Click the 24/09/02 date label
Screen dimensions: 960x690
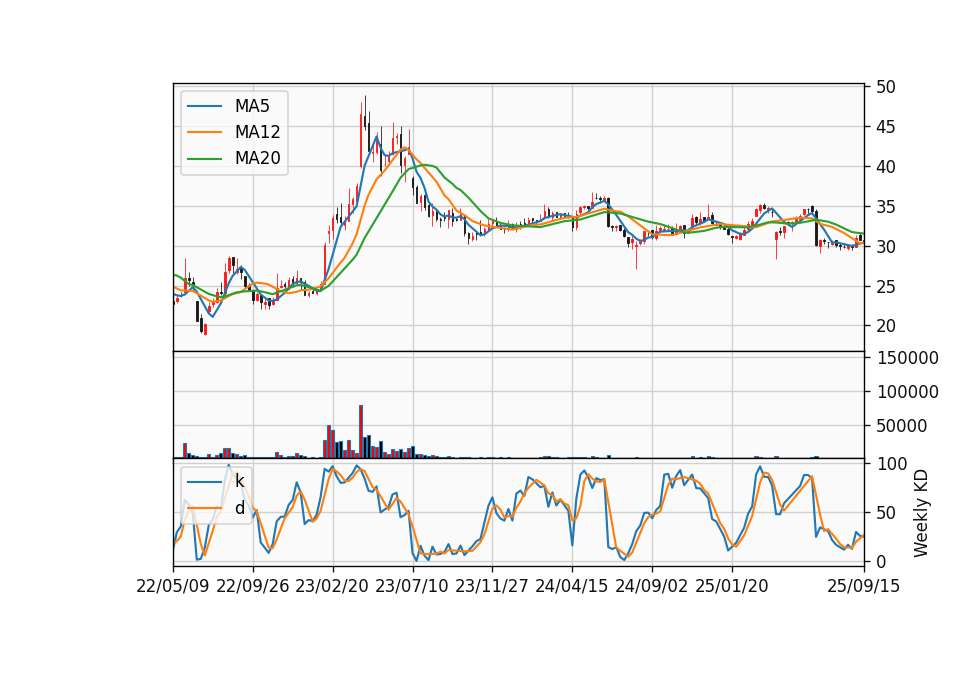pos(651,587)
